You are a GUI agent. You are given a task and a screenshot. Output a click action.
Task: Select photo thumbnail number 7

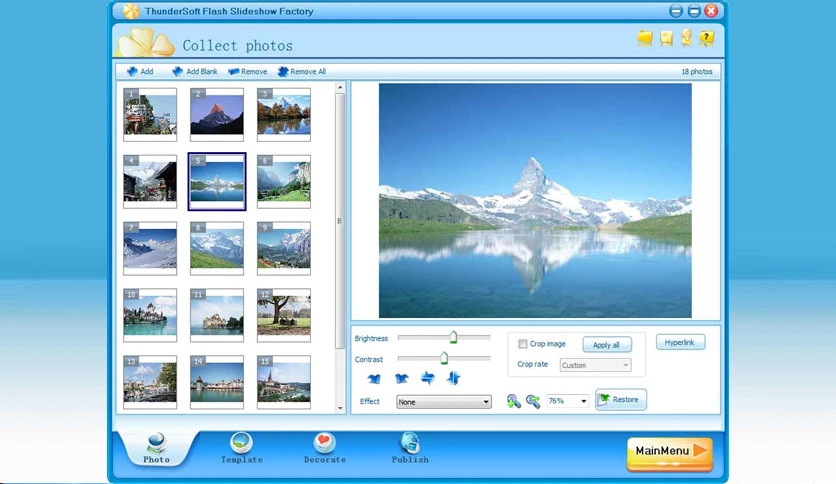coord(150,248)
